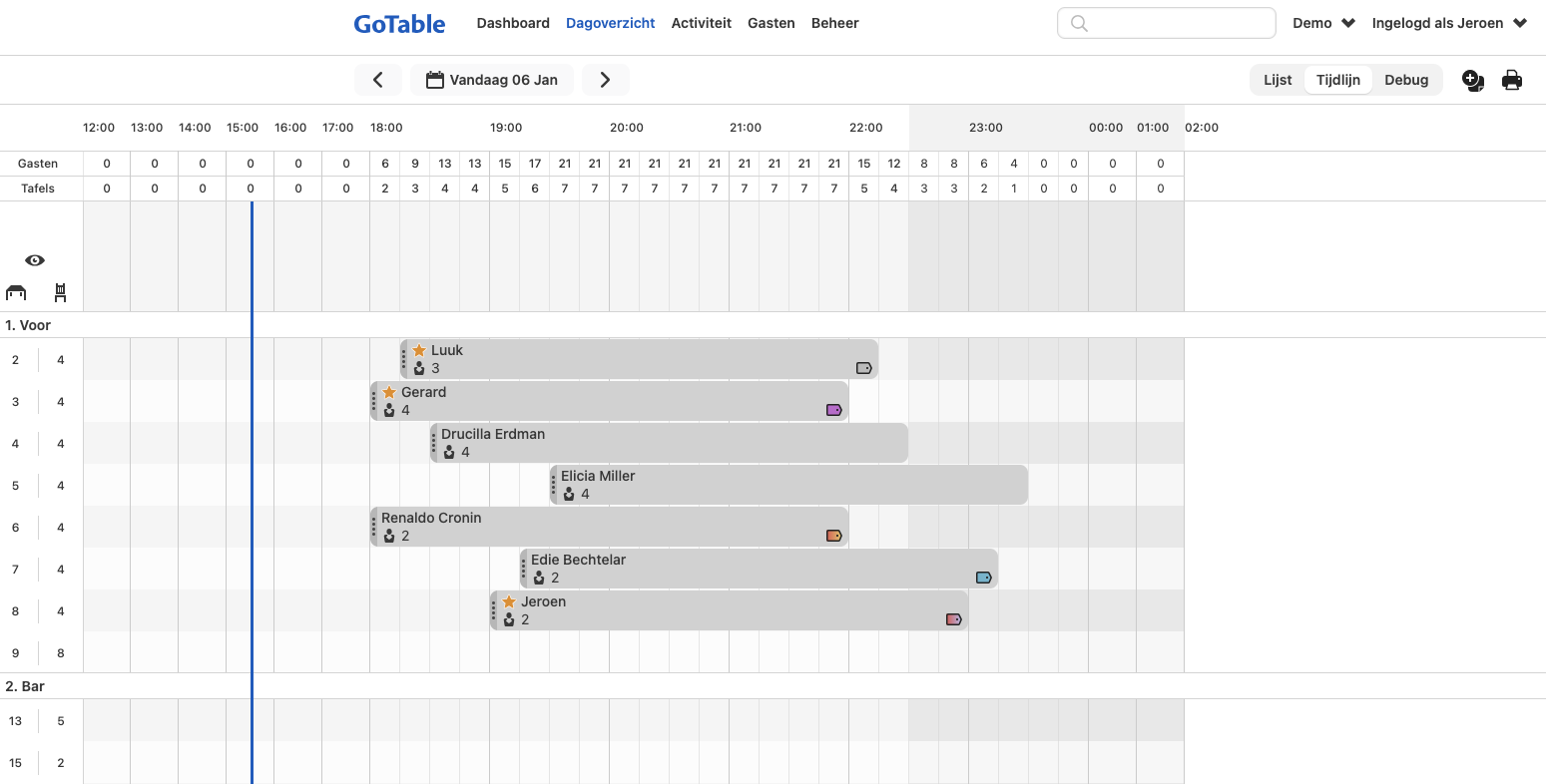Click the GoTable logo link

[399, 24]
